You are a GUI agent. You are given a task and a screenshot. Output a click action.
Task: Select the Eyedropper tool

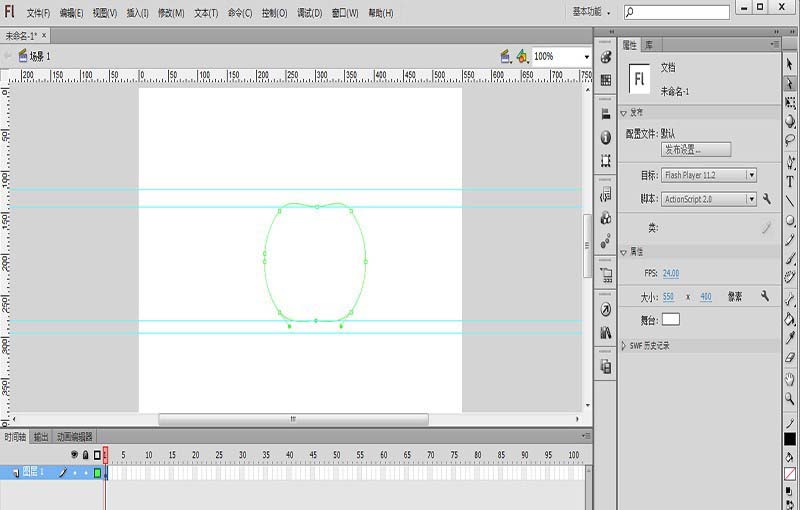tap(790, 338)
